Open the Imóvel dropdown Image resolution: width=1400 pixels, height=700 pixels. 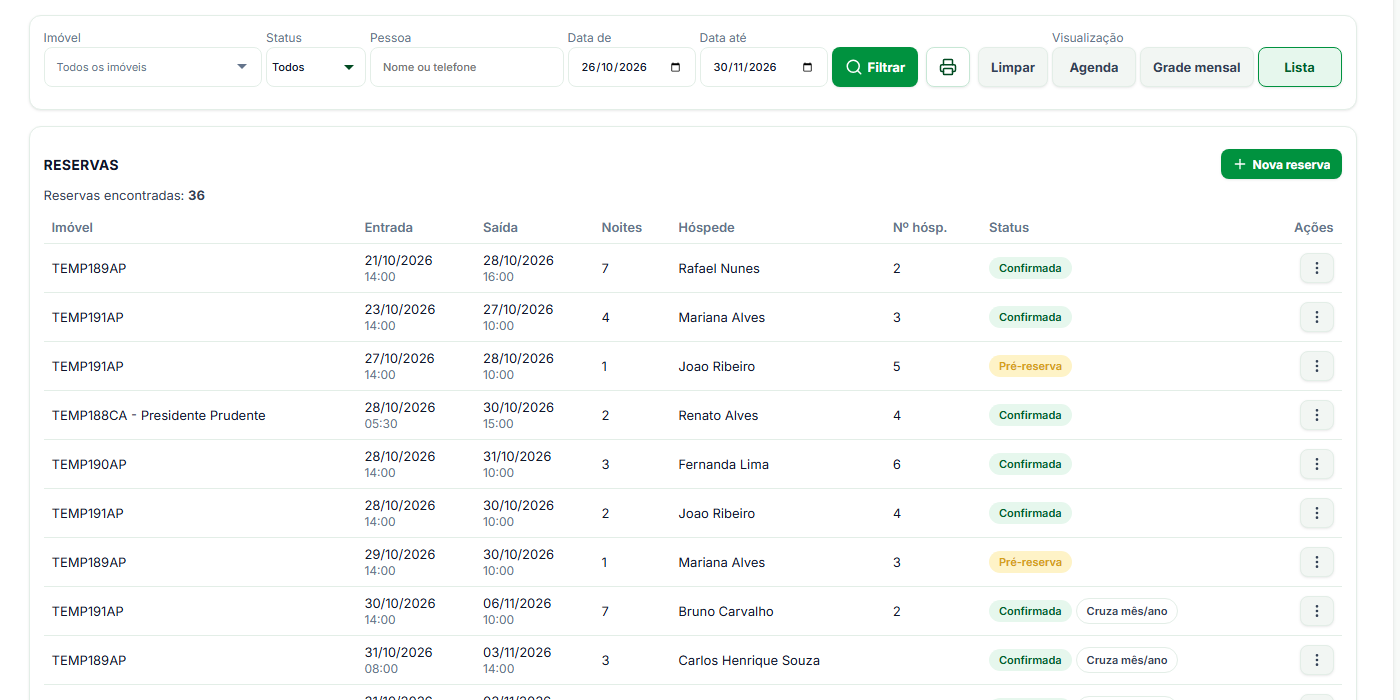pyautogui.click(x=152, y=67)
